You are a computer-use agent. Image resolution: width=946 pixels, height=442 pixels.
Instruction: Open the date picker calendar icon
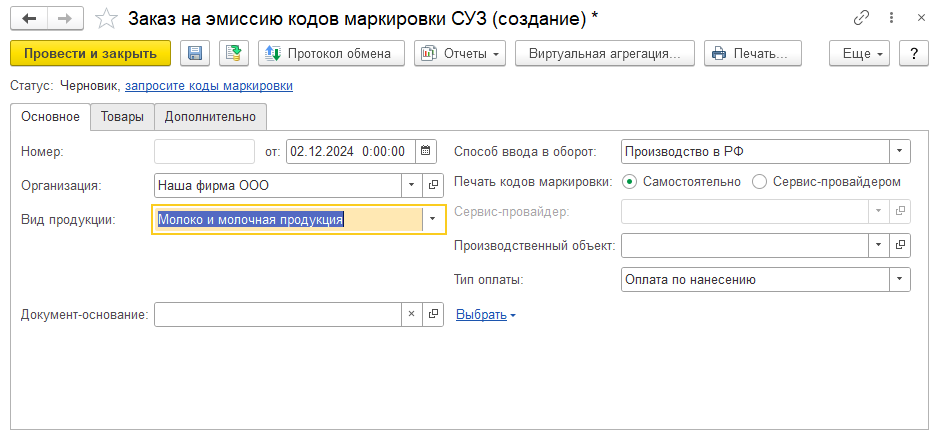427,151
